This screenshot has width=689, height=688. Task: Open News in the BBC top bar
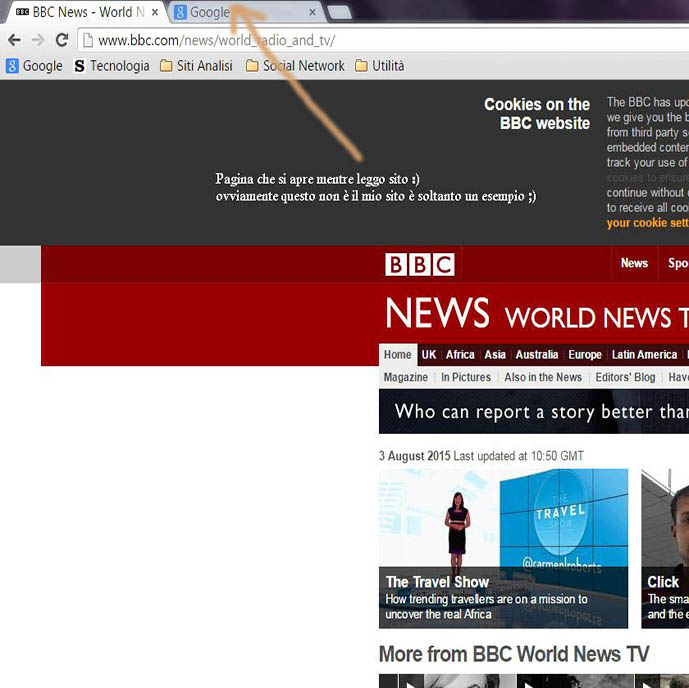[x=634, y=263]
